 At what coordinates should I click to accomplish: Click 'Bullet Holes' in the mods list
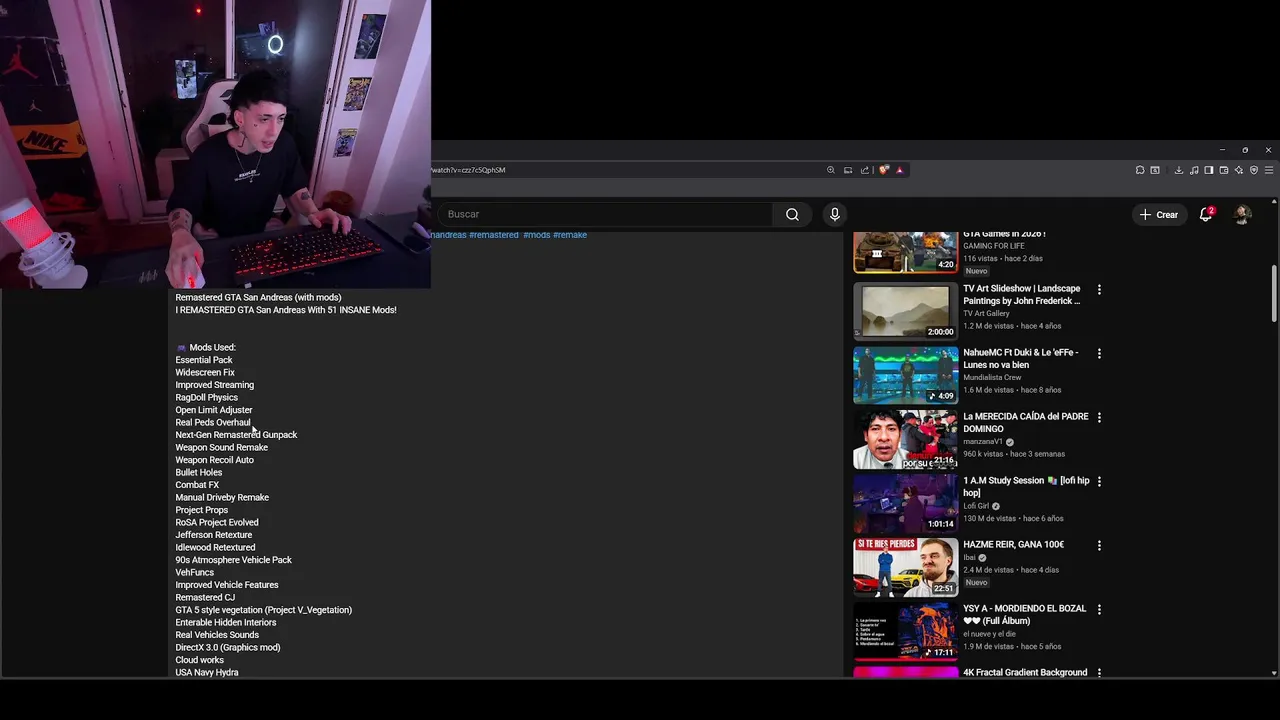[199, 472]
